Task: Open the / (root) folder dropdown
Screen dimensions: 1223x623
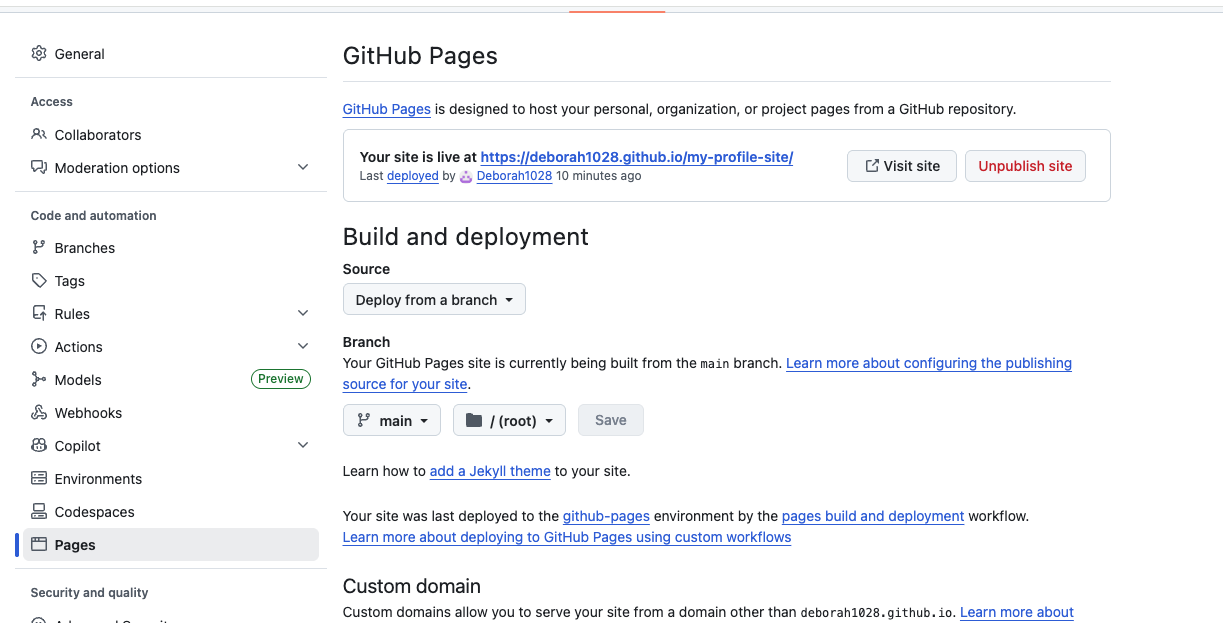Action: coord(509,421)
